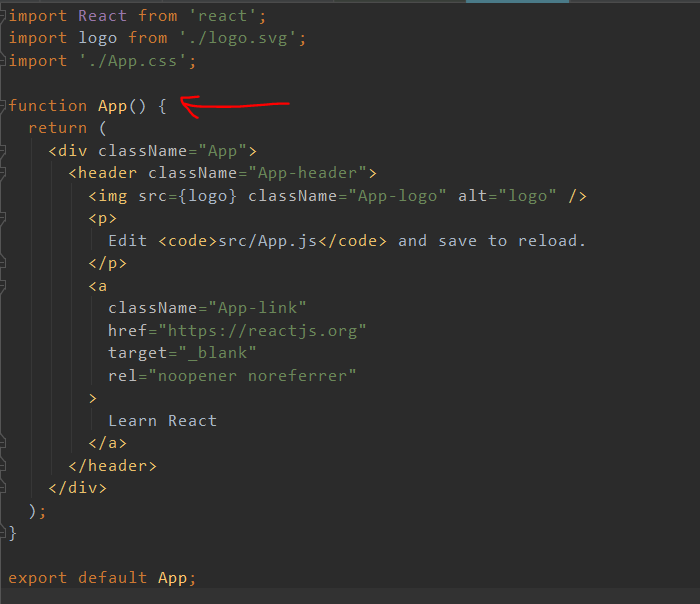Screen dimensions: 700x604
Task: Click the 'div' tag name in '<div className'
Action: [x=72, y=151]
